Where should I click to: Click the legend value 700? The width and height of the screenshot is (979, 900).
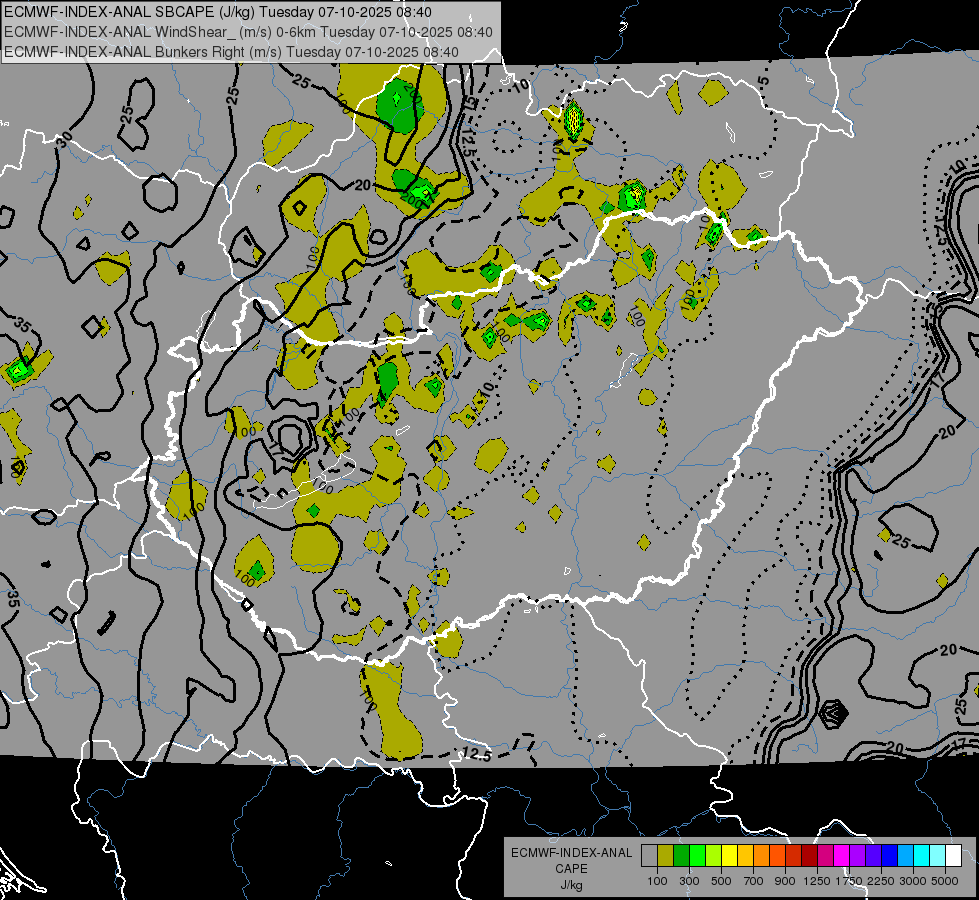pos(754,881)
